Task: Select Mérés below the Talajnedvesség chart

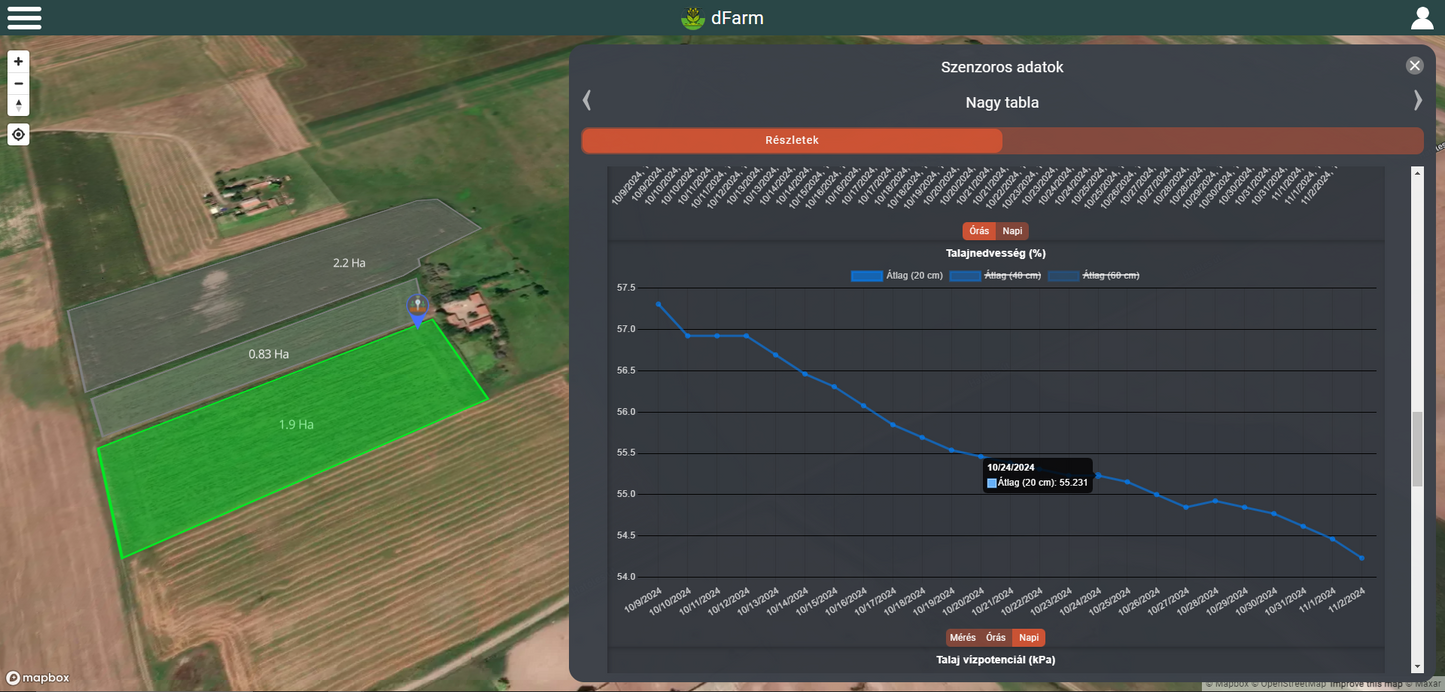Action: [x=962, y=638]
